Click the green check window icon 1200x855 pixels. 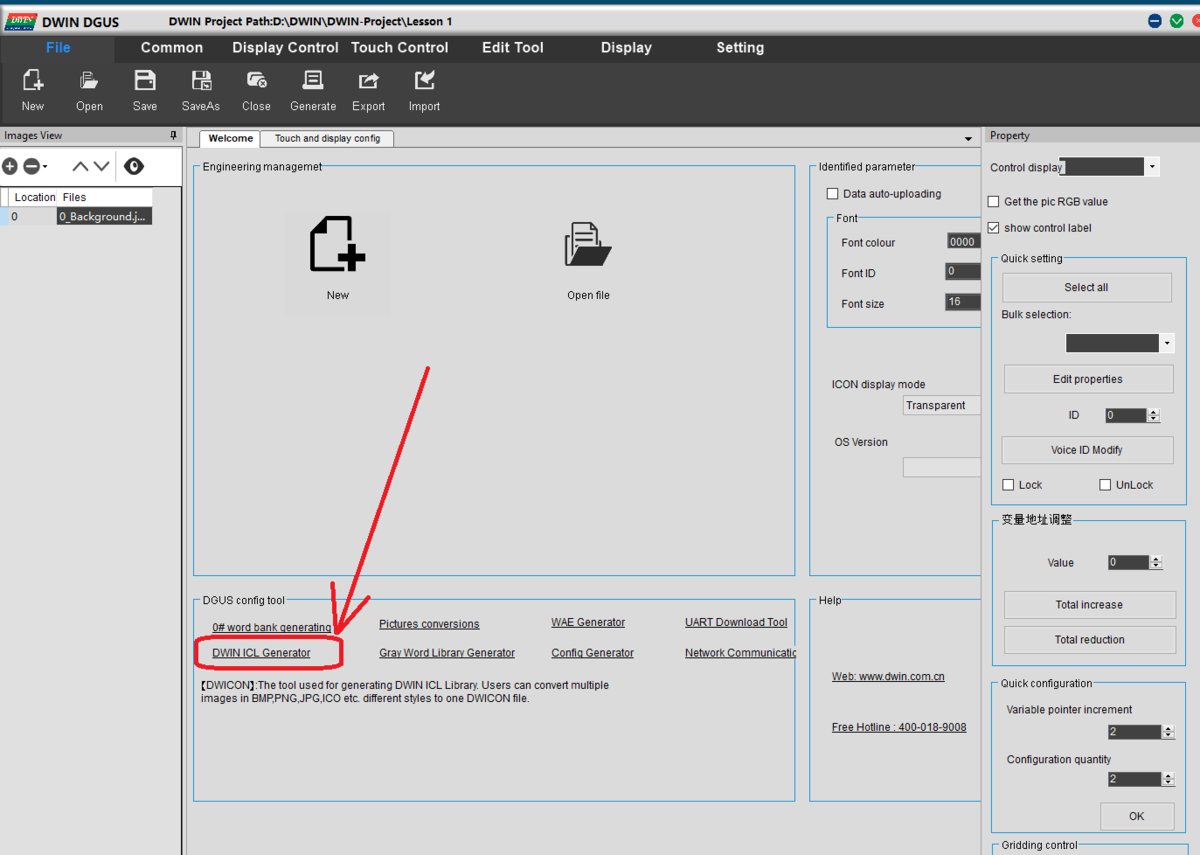1177,21
